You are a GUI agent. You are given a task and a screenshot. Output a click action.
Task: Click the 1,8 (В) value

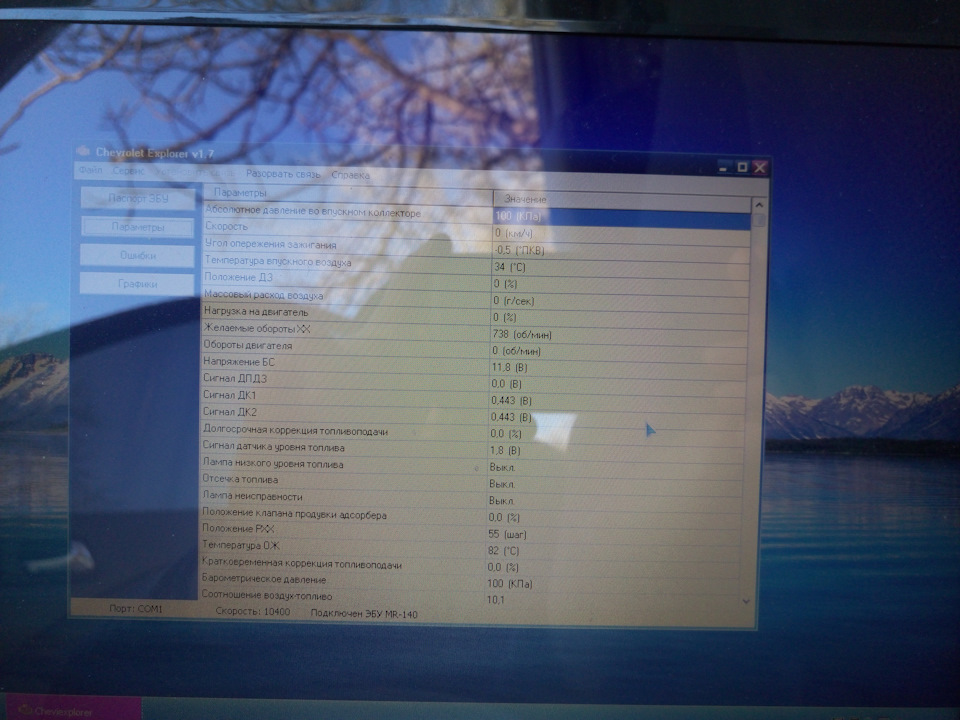(505, 451)
